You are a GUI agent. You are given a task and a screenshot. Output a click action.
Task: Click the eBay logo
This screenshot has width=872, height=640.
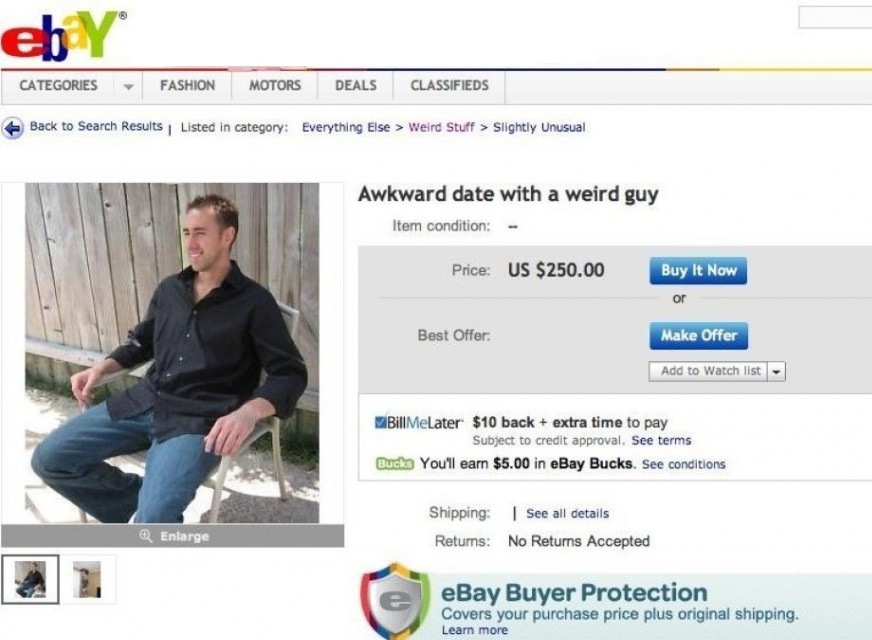(x=62, y=34)
